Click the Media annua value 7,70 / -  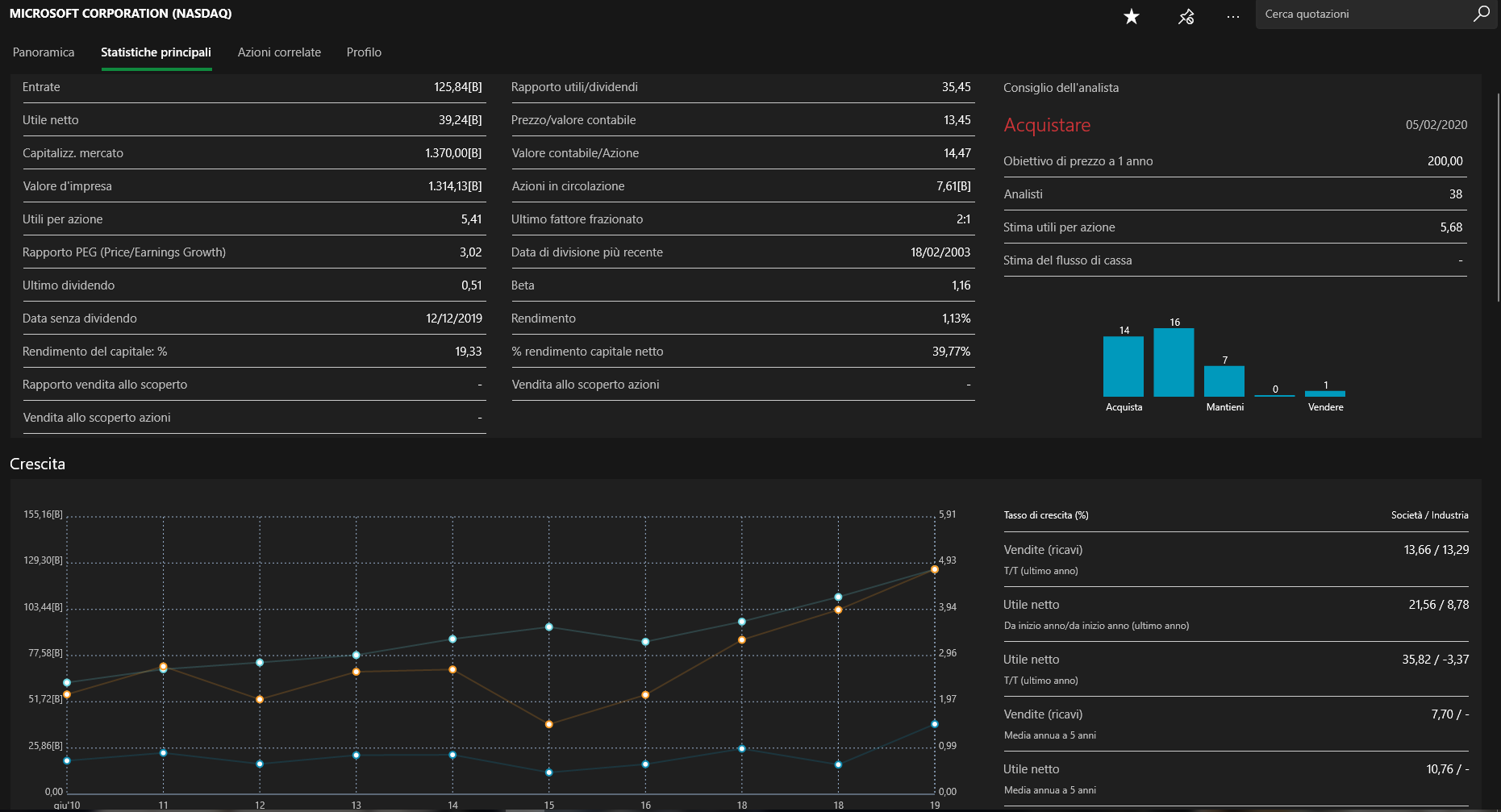coord(1450,714)
